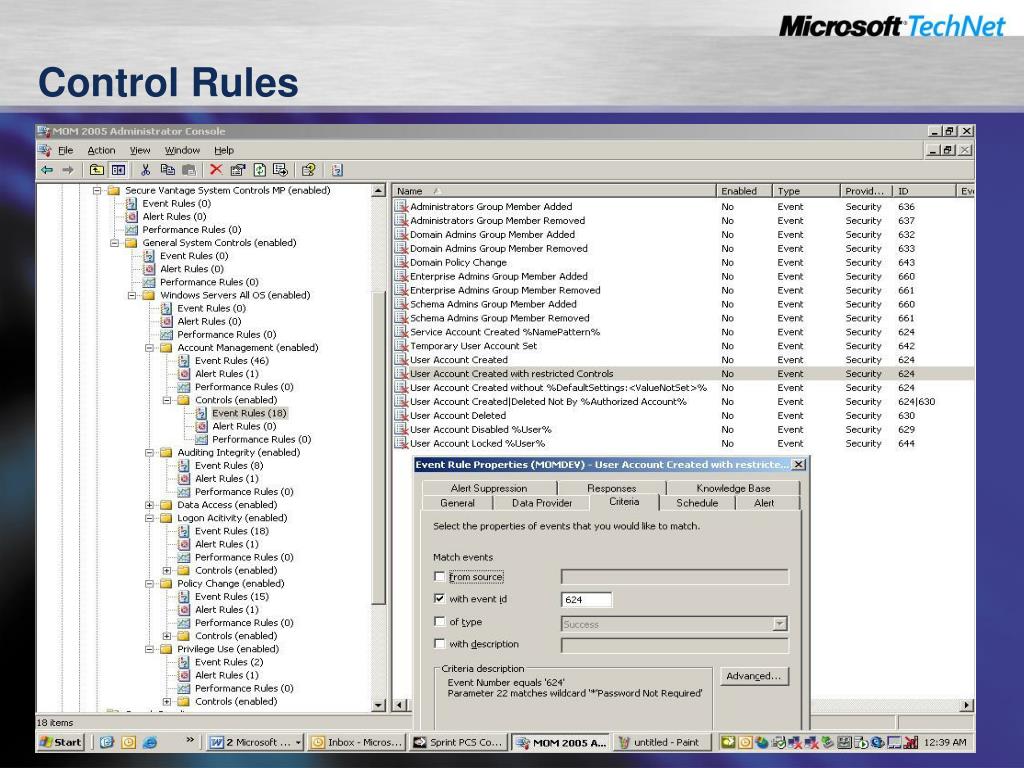The width and height of the screenshot is (1024, 768).
Task: Select the 'User Account Created with restricted Controls' row
Action: pos(683,374)
